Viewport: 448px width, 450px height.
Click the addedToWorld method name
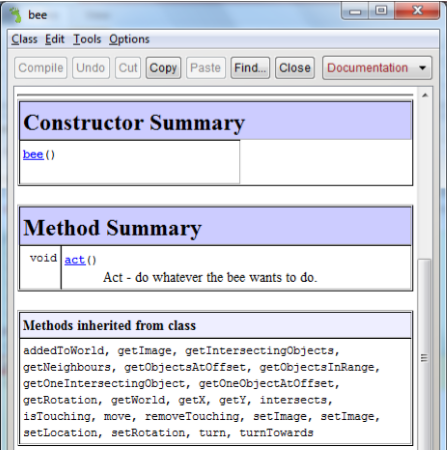[x=64, y=351]
